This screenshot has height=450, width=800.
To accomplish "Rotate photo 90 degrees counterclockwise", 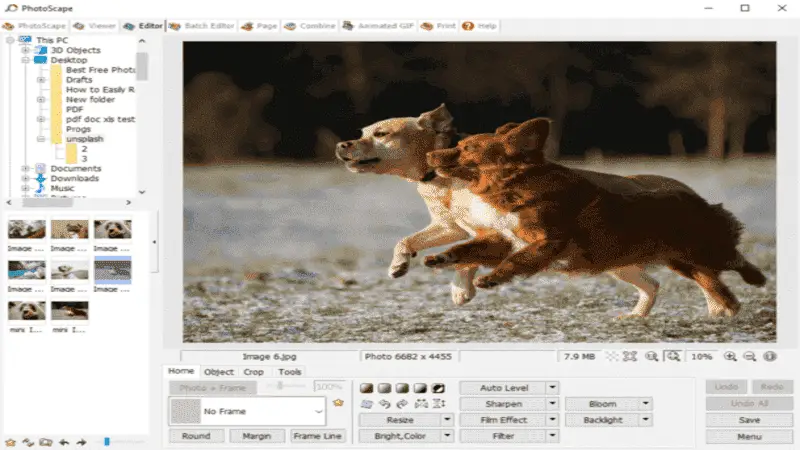I will click(384, 404).
